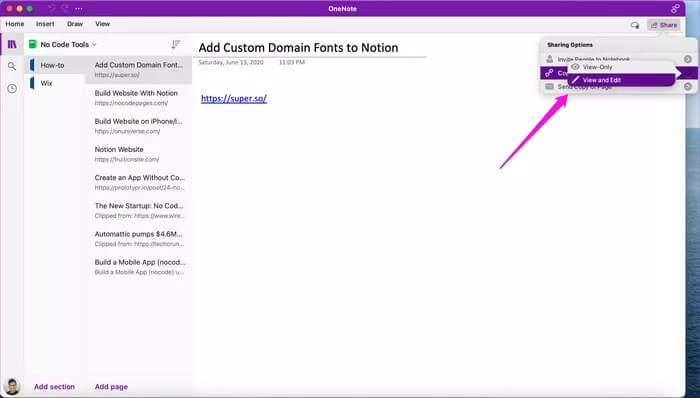This screenshot has width=700, height=398.
Task: Open the feedback speech bubble icon
Action: [x=635, y=25]
